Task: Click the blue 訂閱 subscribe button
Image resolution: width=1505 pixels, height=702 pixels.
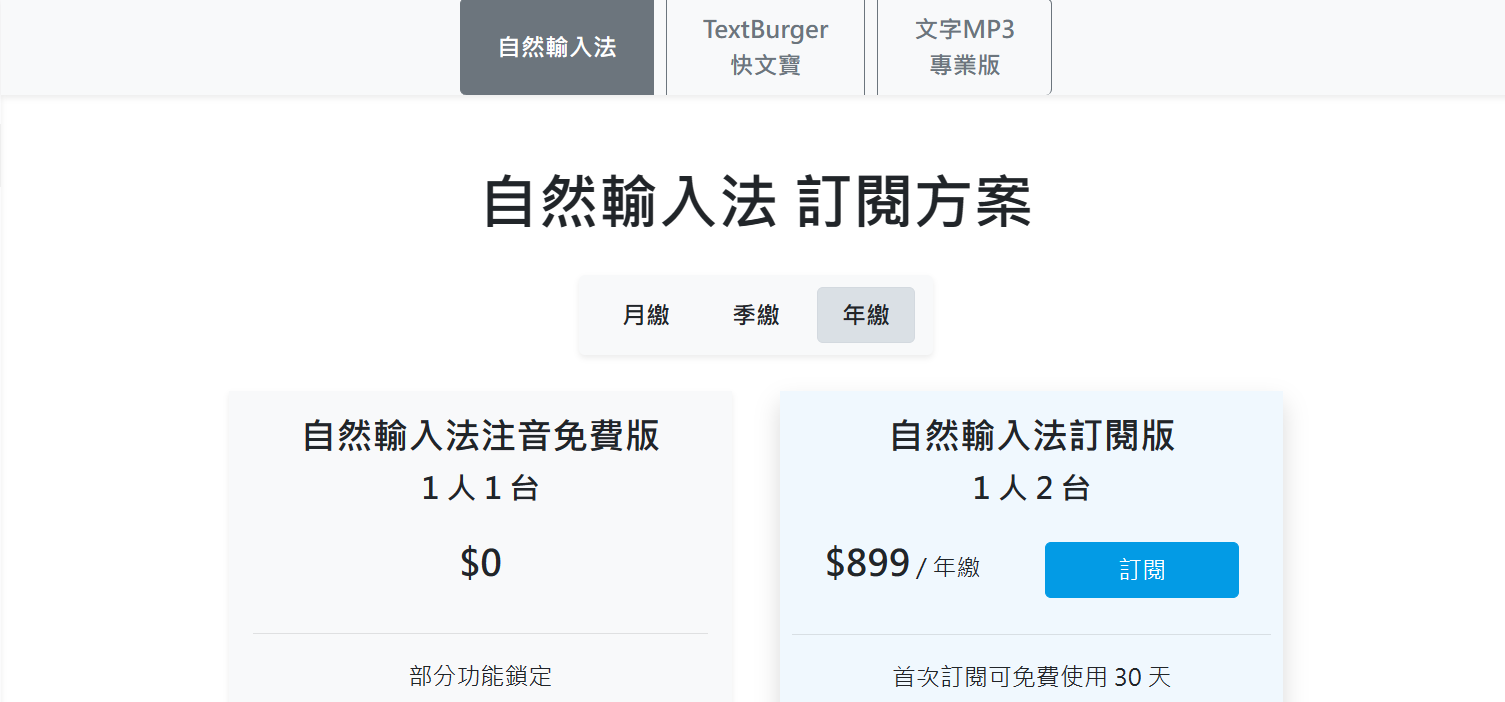Action: (x=1142, y=570)
